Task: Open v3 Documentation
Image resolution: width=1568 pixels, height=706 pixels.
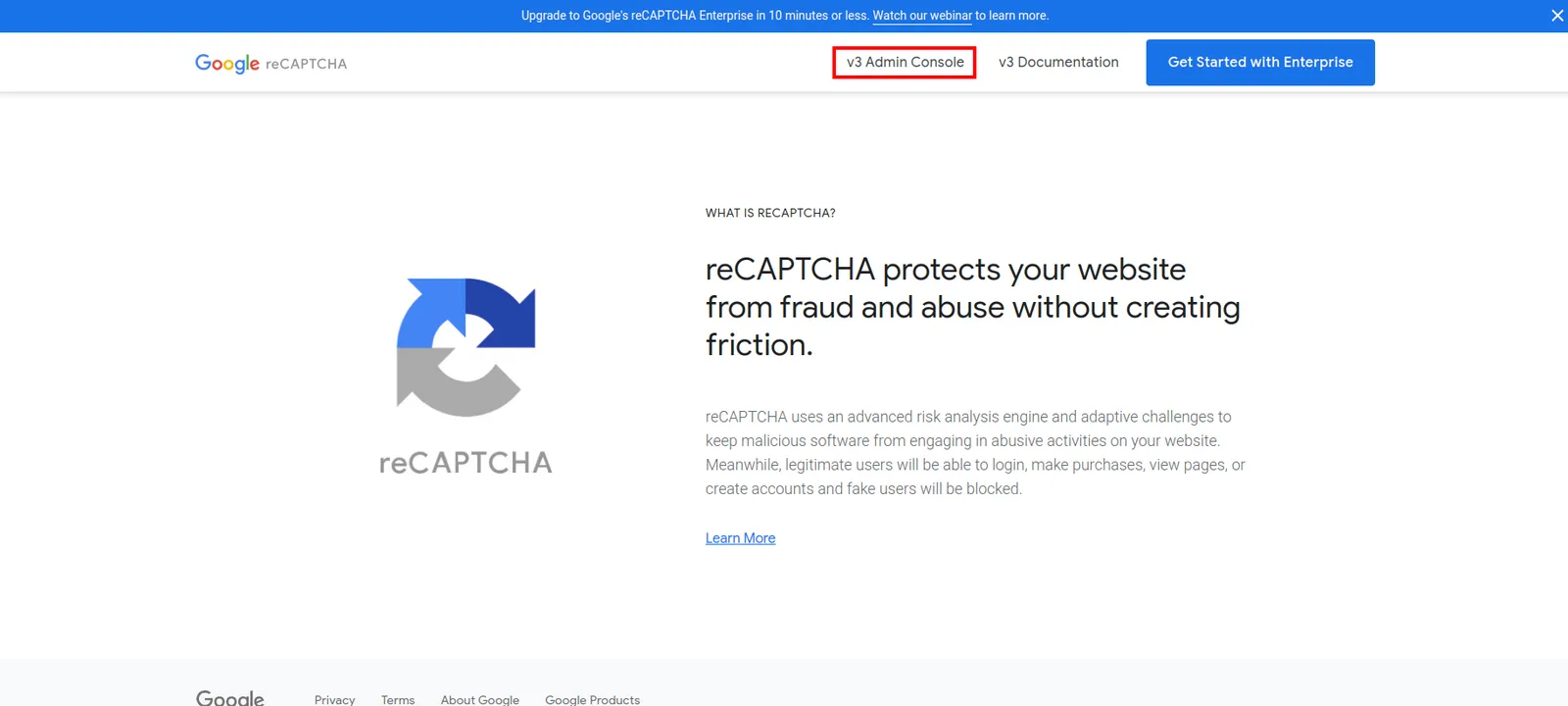Action: point(1058,62)
